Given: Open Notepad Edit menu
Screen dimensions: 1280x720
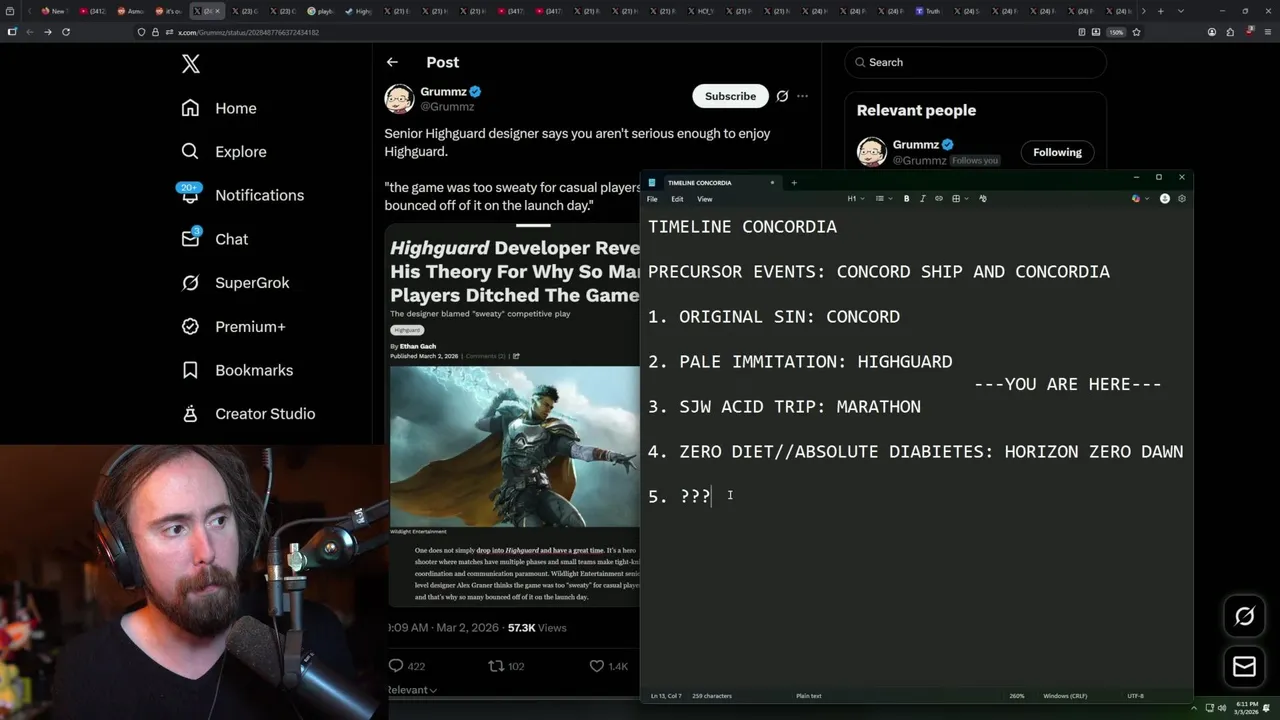Looking at the screenshot, I should [677, 199].
